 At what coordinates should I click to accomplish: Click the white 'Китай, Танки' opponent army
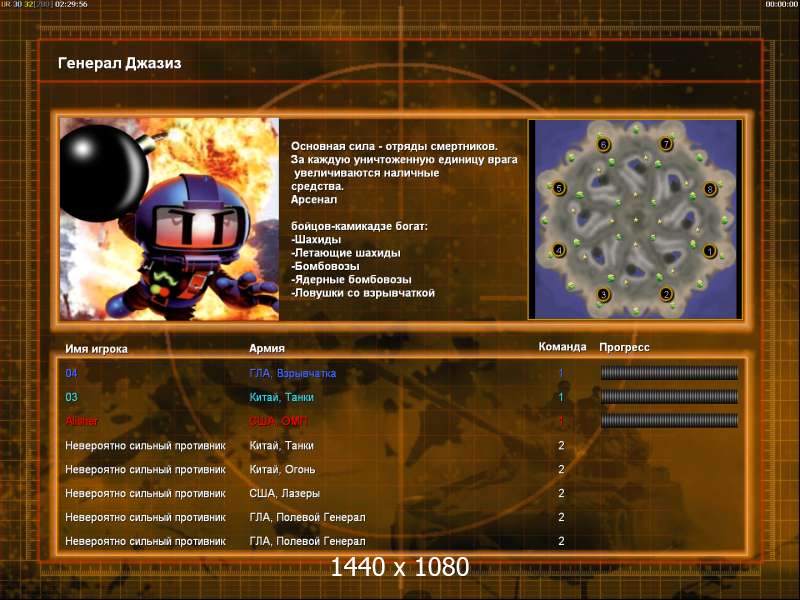click(x=281, y=445)
